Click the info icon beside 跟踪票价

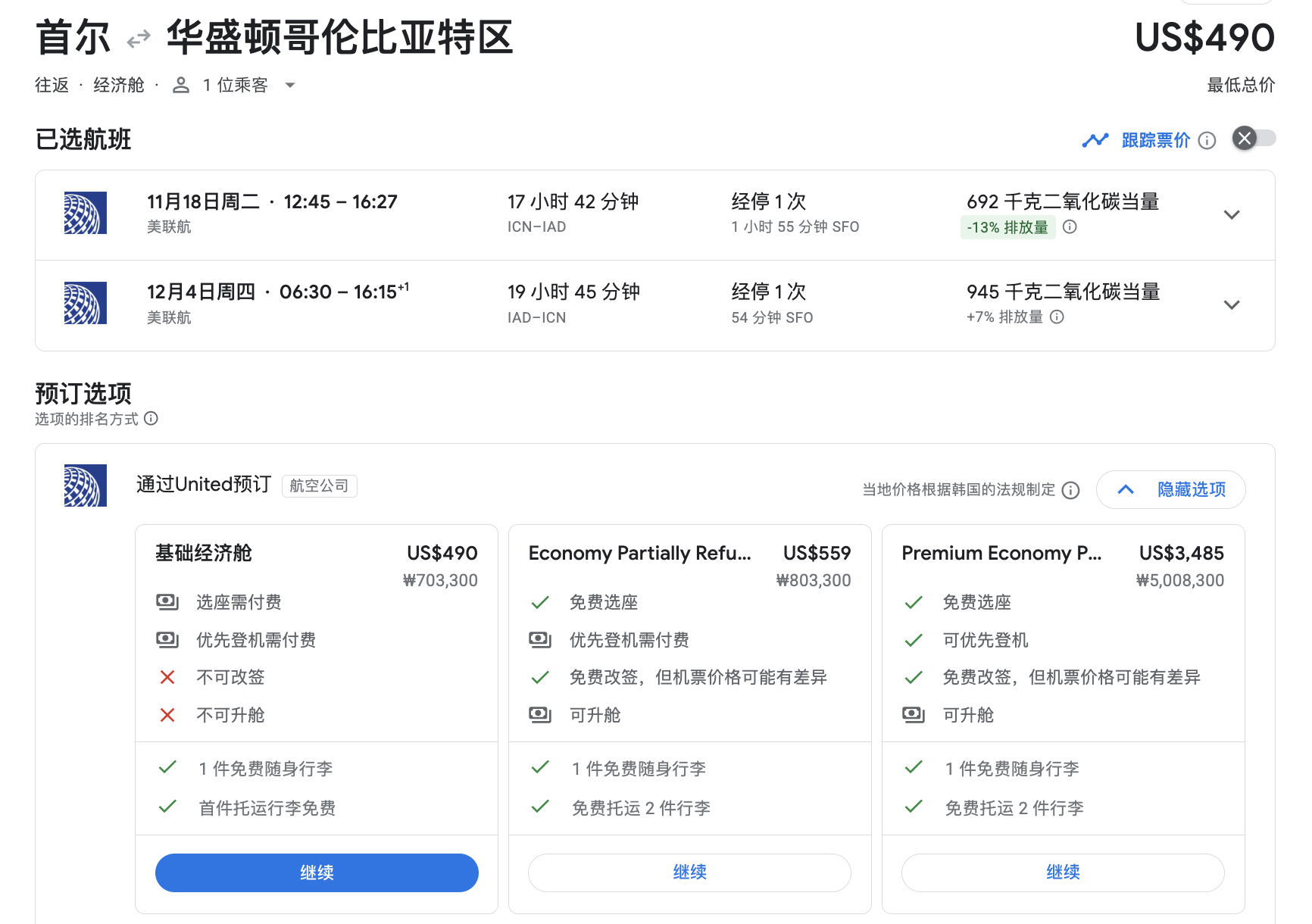point(1207,140)
